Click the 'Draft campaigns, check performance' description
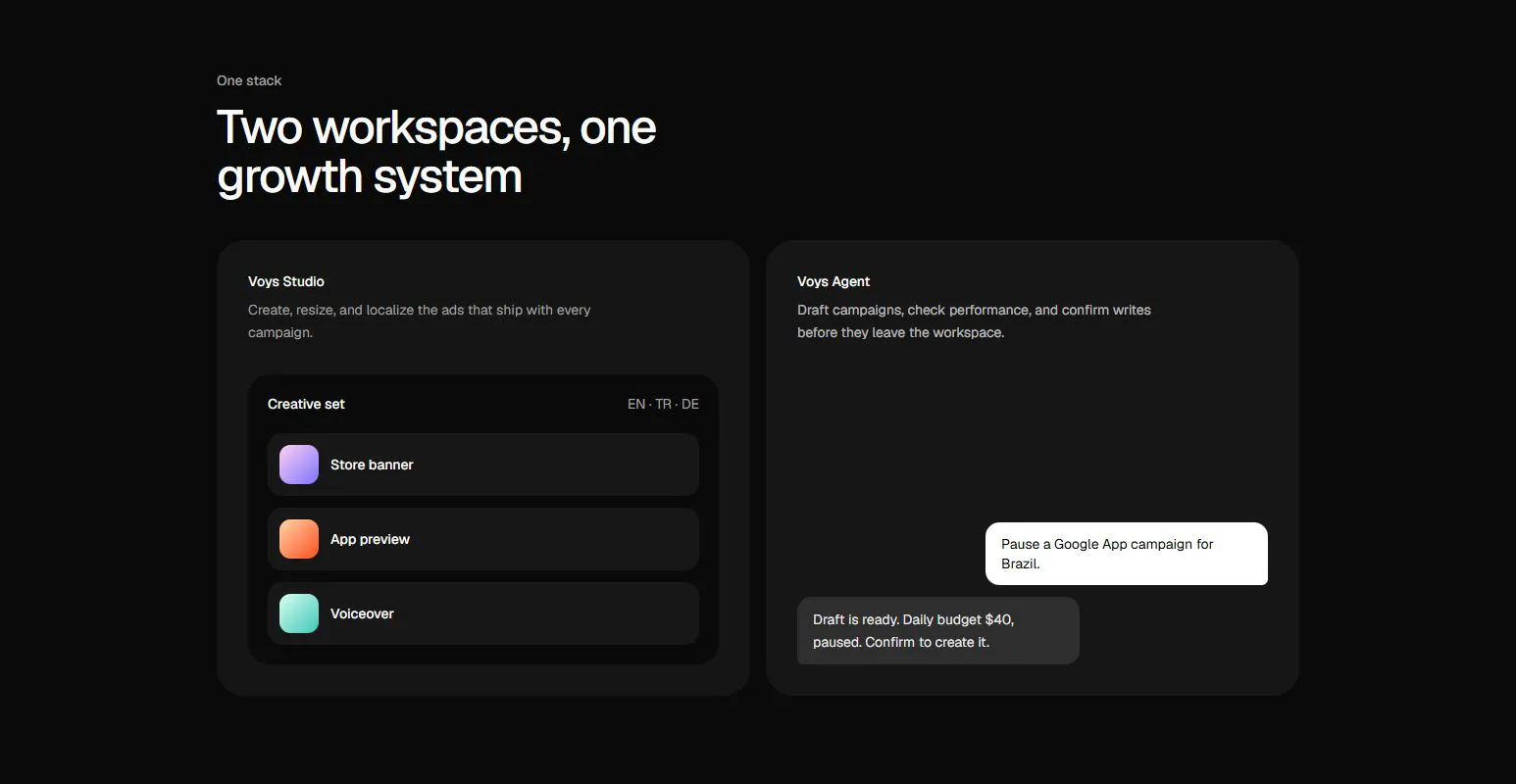This screenshot has width=1516, height=784. point(974,321)
